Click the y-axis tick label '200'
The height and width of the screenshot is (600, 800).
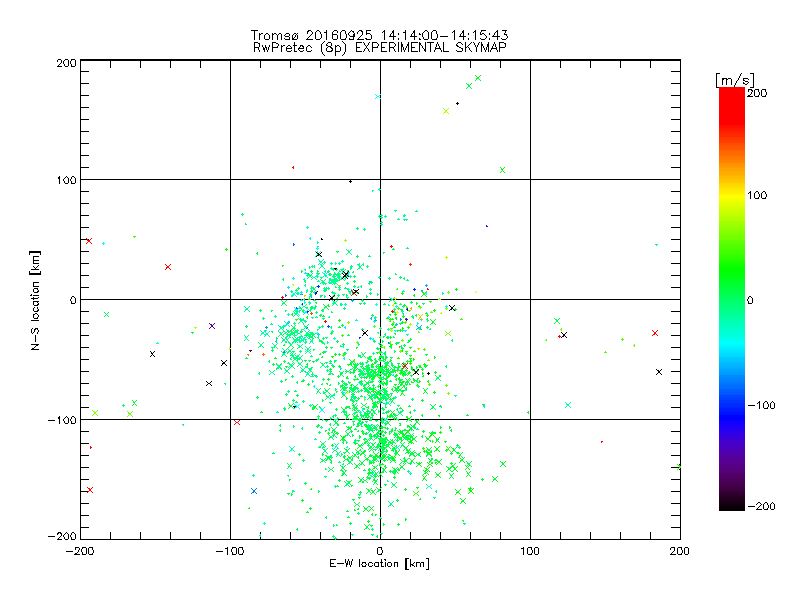point(66,63)
